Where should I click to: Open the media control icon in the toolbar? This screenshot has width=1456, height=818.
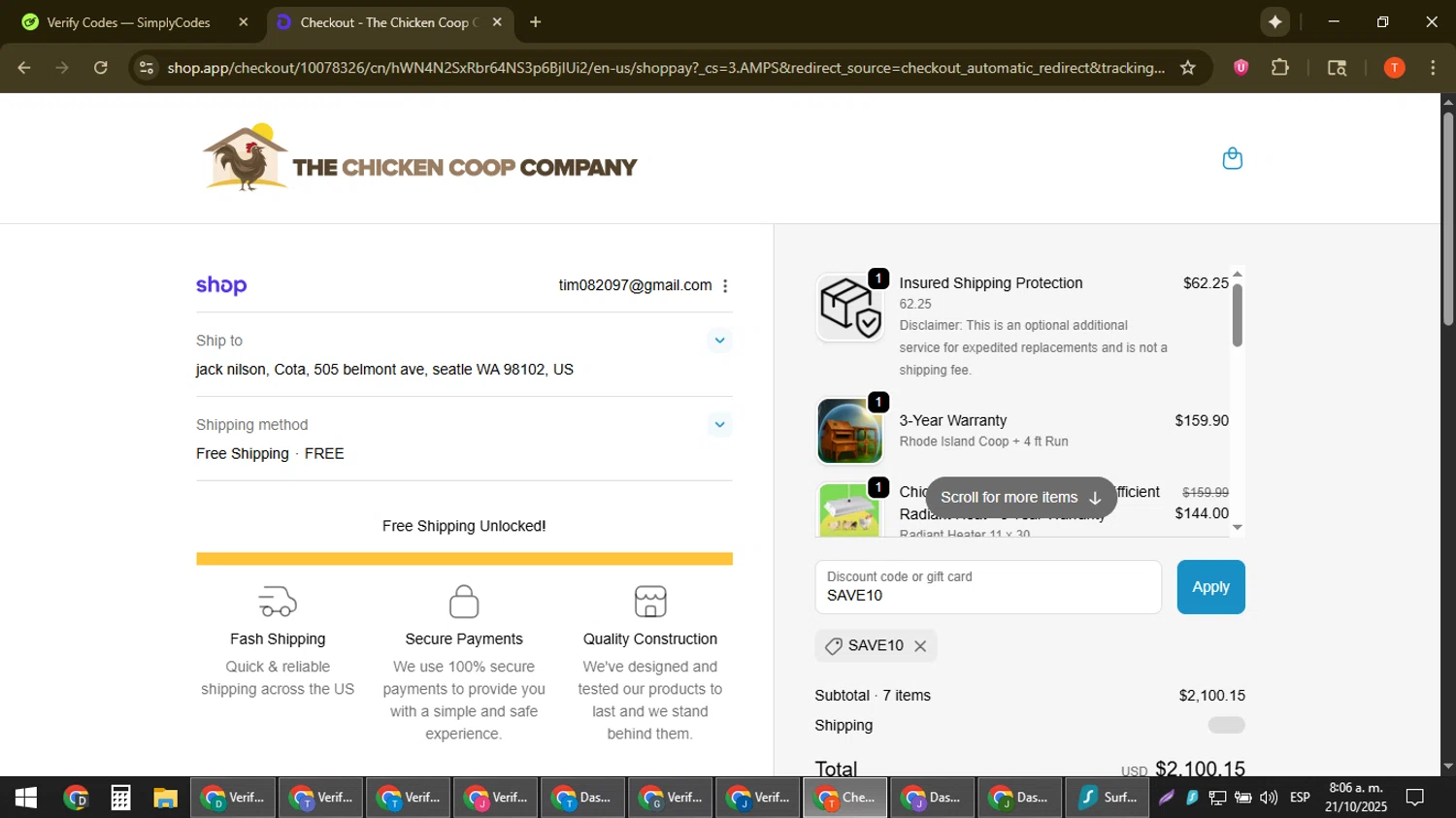point(1337,68)
